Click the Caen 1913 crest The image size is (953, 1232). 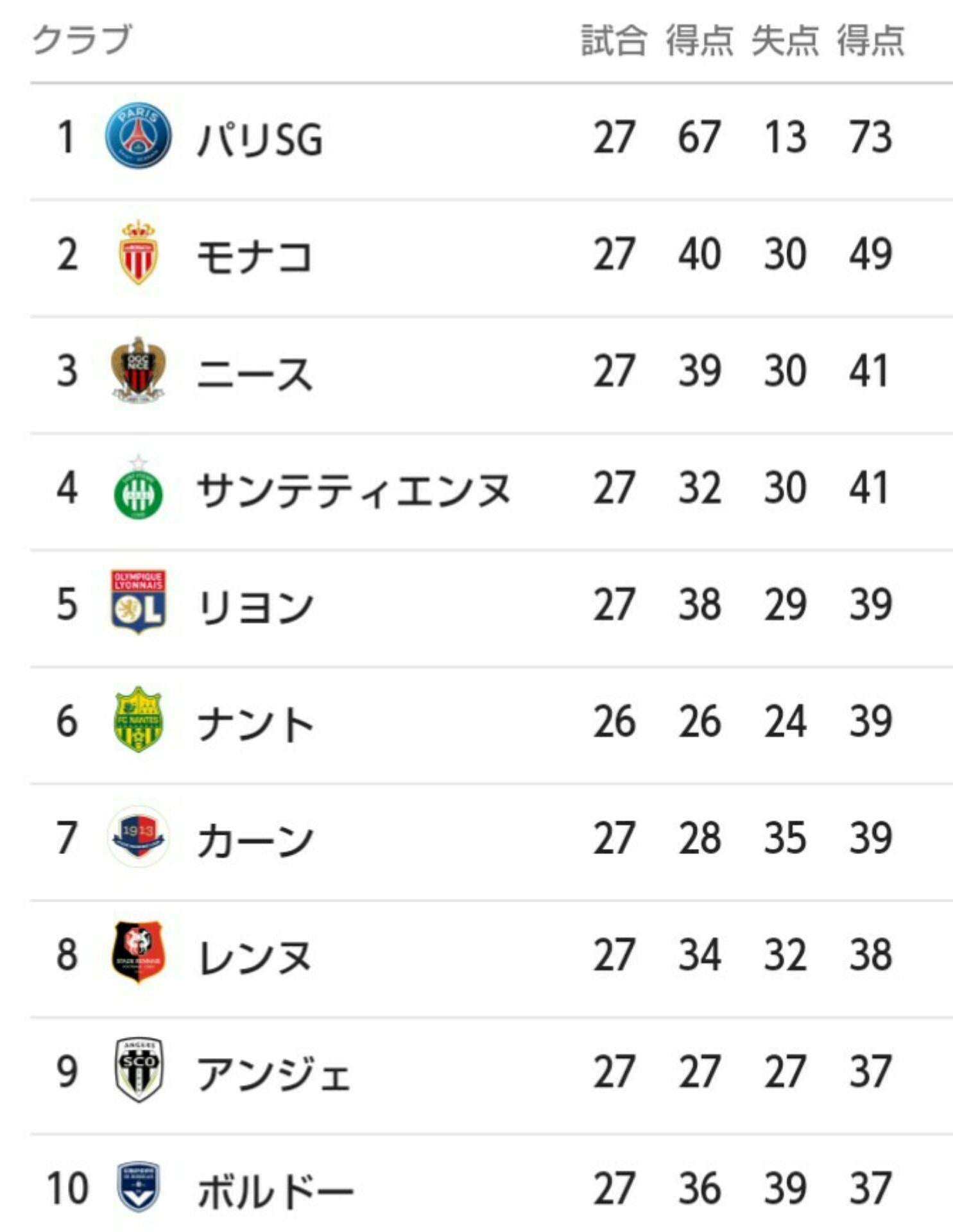(138, 837)
